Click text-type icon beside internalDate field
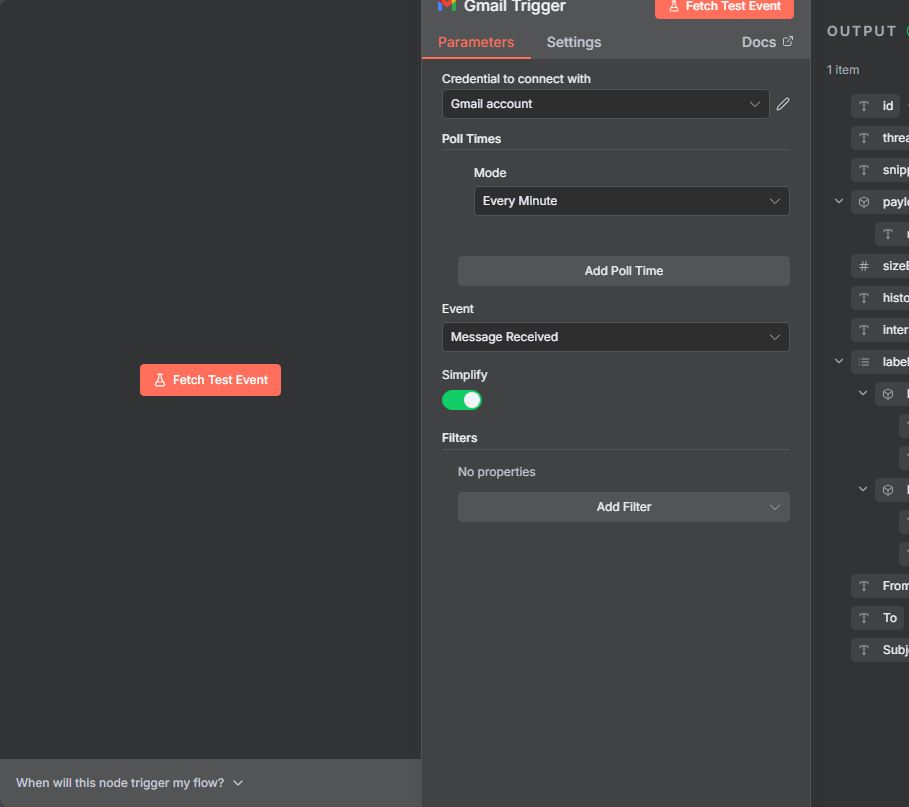 pyautogui.click(x=864, y=330)
